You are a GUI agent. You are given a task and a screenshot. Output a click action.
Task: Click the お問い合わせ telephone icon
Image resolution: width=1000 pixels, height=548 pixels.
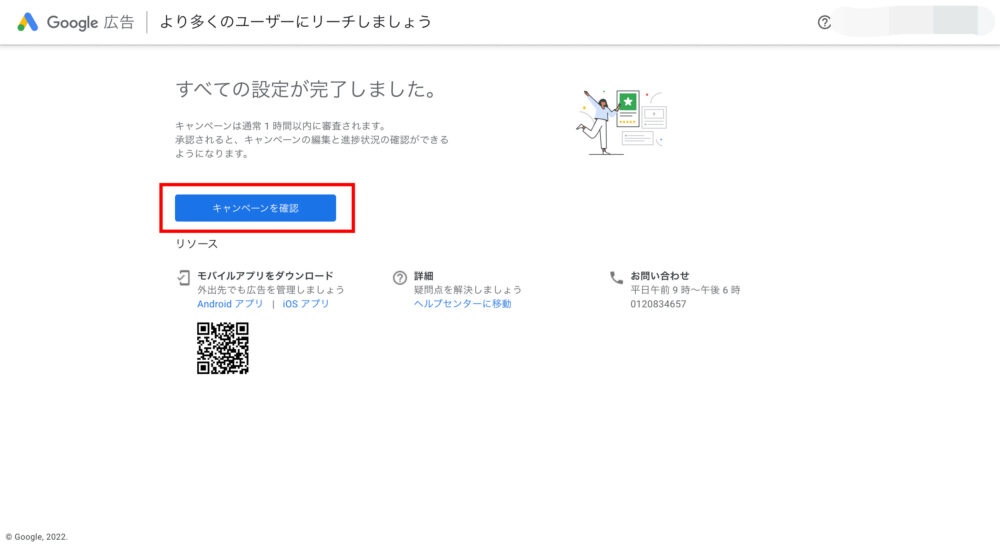pos(616,278)
